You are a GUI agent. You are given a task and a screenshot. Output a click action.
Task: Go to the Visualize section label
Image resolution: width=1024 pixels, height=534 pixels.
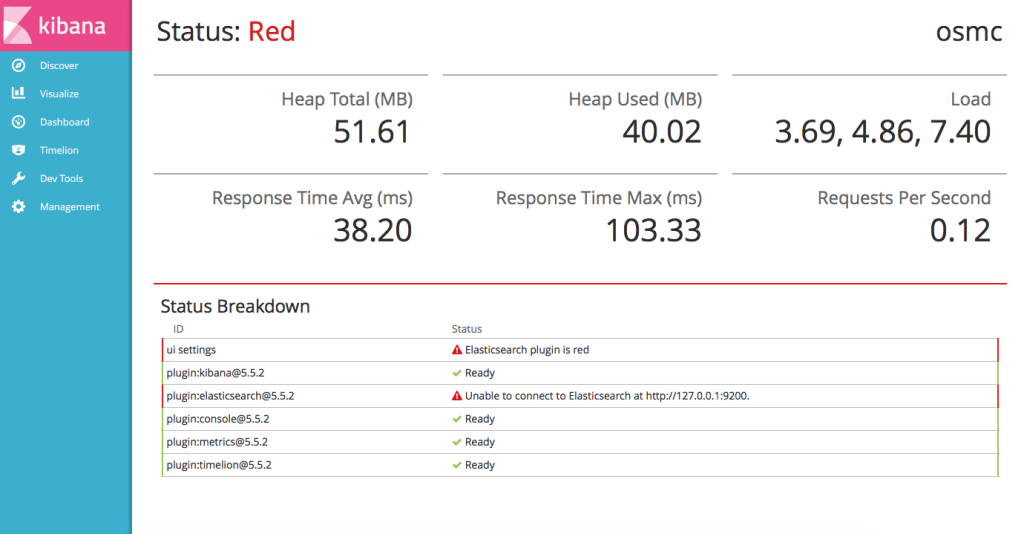click(59, 94)
